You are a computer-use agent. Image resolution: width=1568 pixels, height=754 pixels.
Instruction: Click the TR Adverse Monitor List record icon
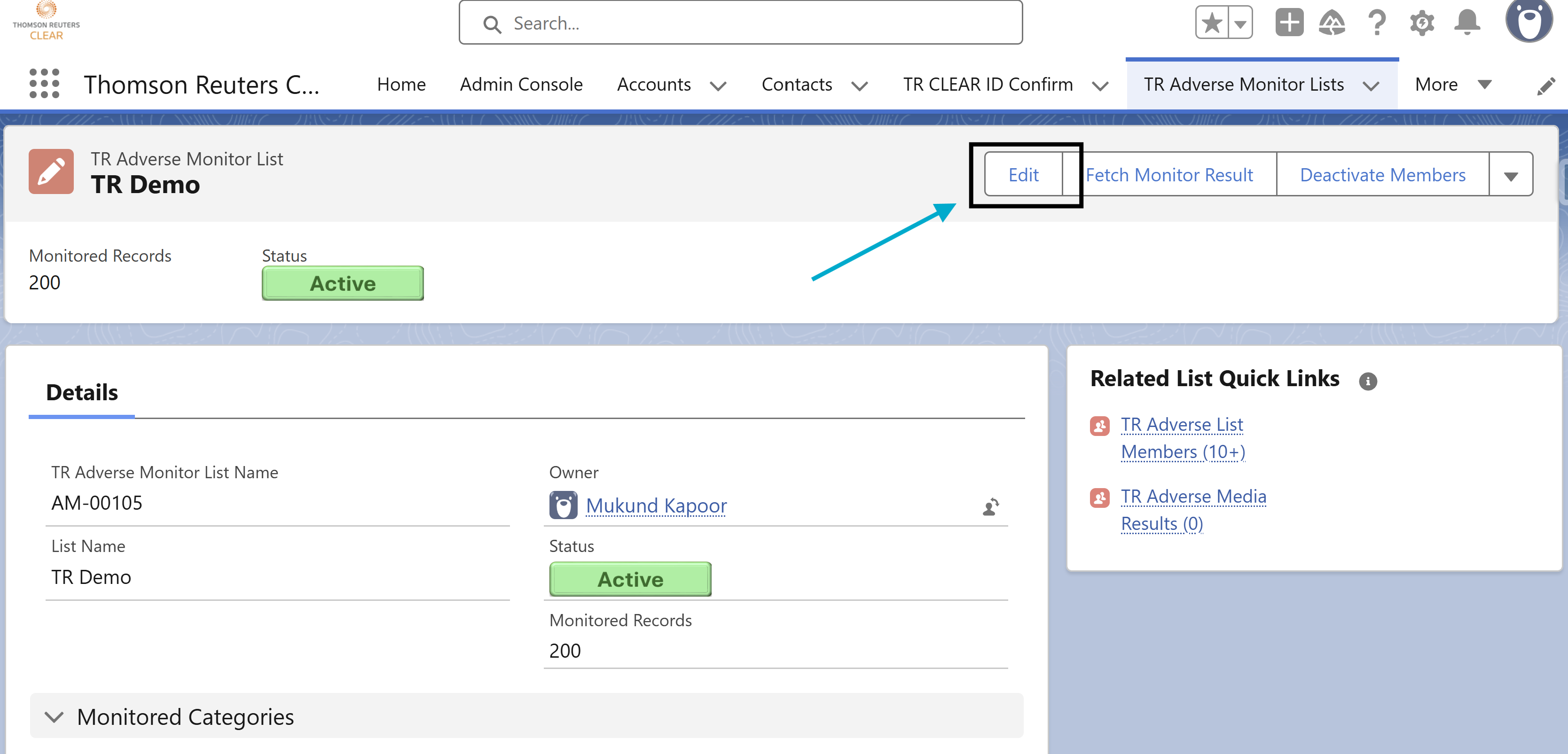[51, 171]
